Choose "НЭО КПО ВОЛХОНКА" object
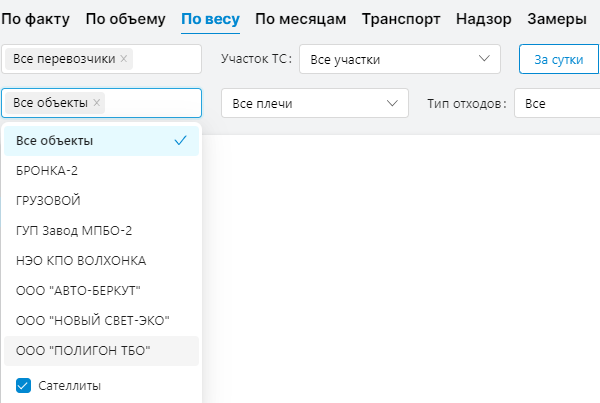 (x=81, y=261)
